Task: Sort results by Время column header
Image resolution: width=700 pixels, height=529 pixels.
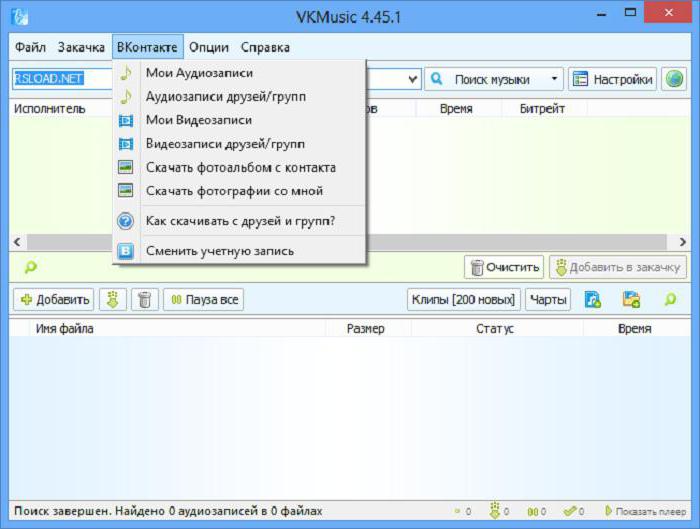Action: 456,108
